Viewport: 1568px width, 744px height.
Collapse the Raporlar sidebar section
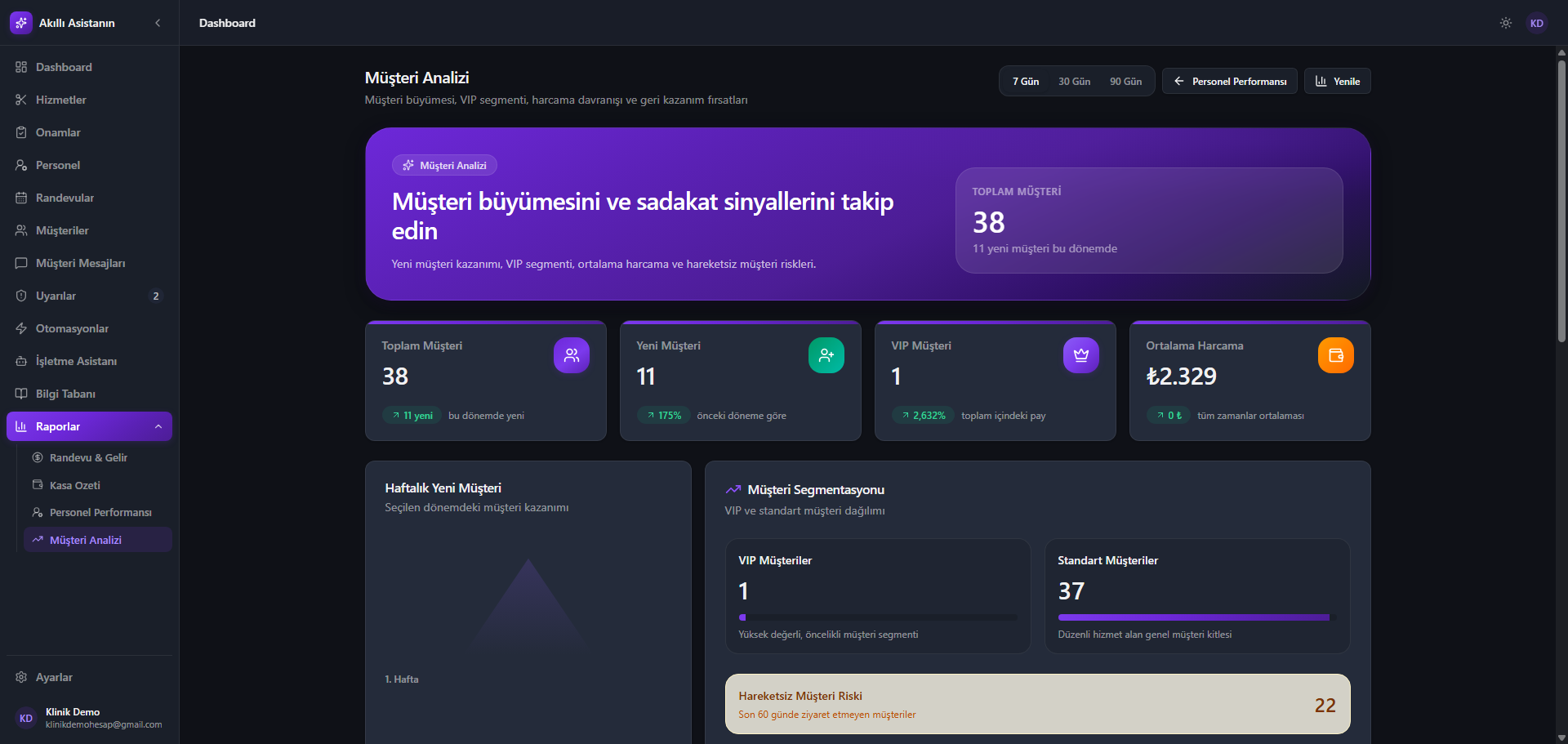pos(90,426)
